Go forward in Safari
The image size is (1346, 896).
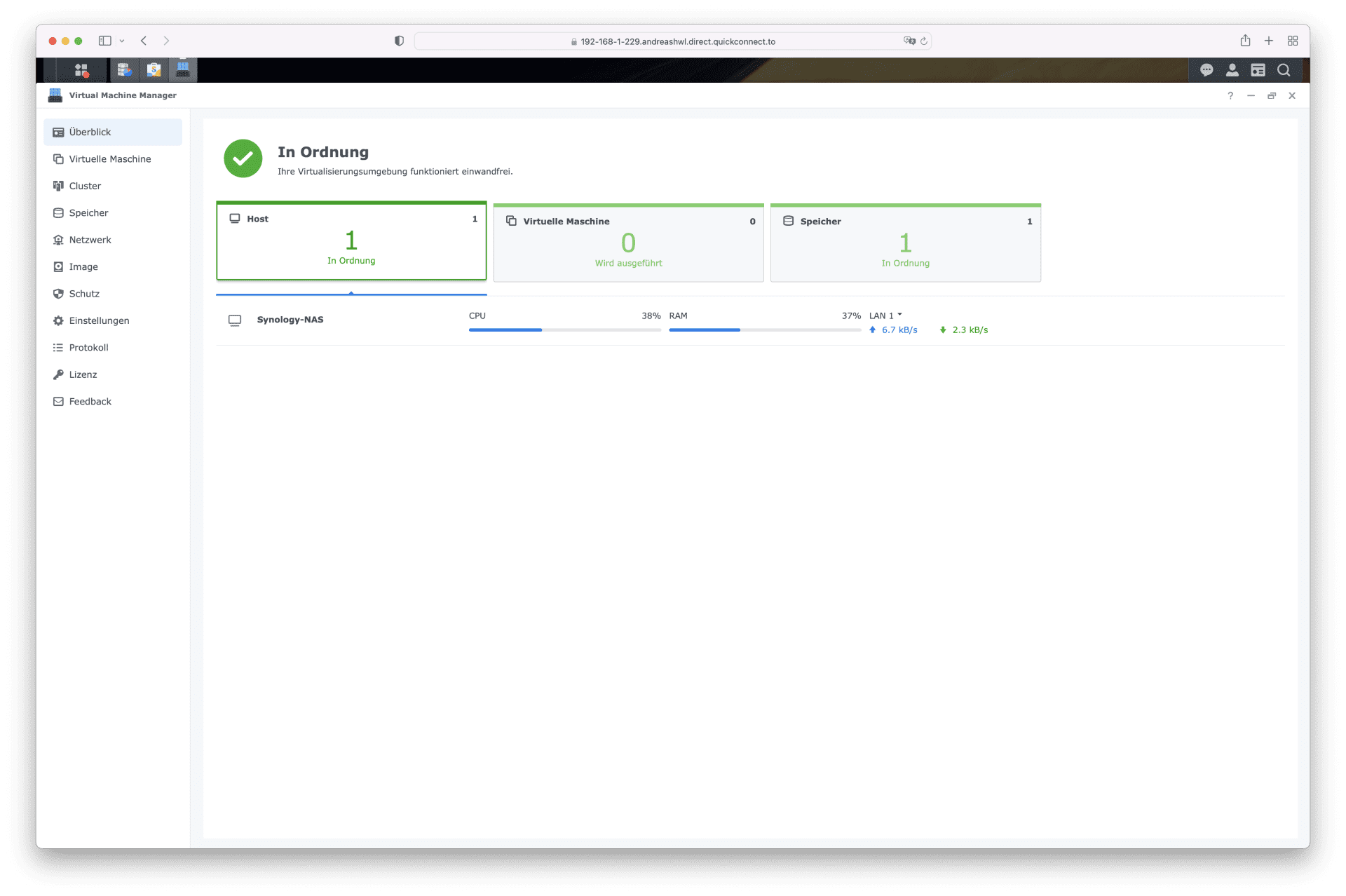point(166,41)
